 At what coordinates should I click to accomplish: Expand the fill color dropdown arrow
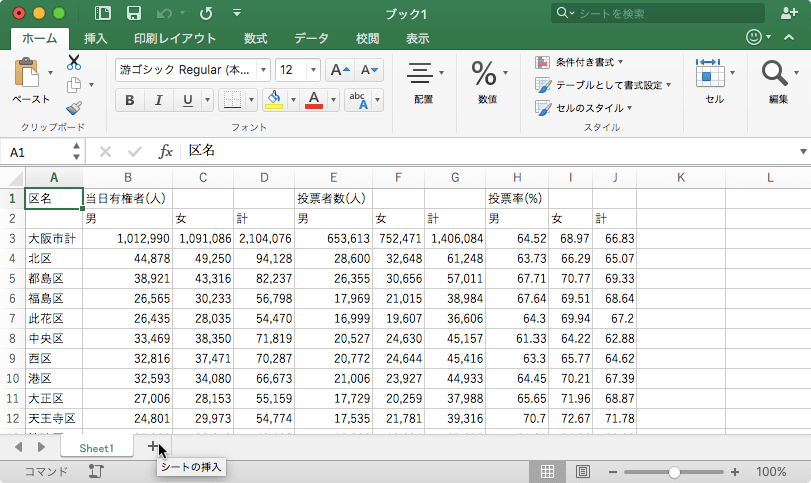coord(293,100)
